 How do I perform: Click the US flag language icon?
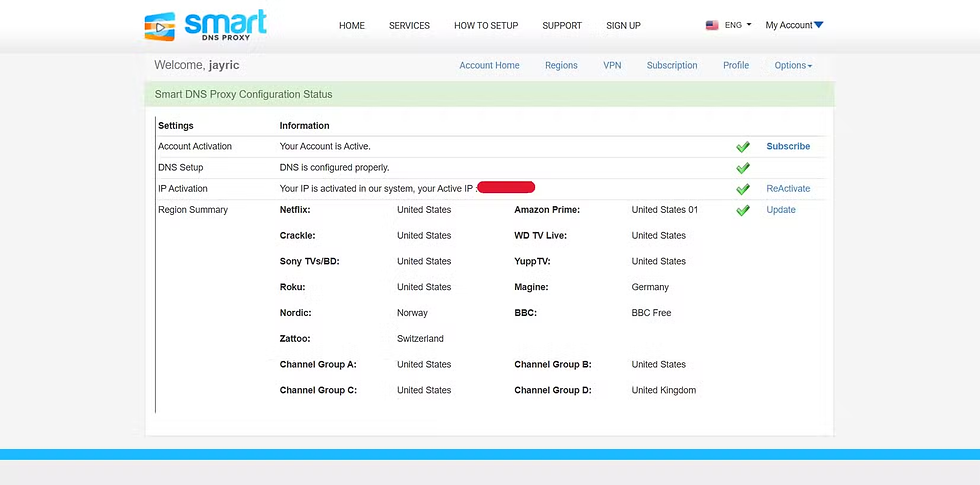pyautogui.click(x=712, y=26)
